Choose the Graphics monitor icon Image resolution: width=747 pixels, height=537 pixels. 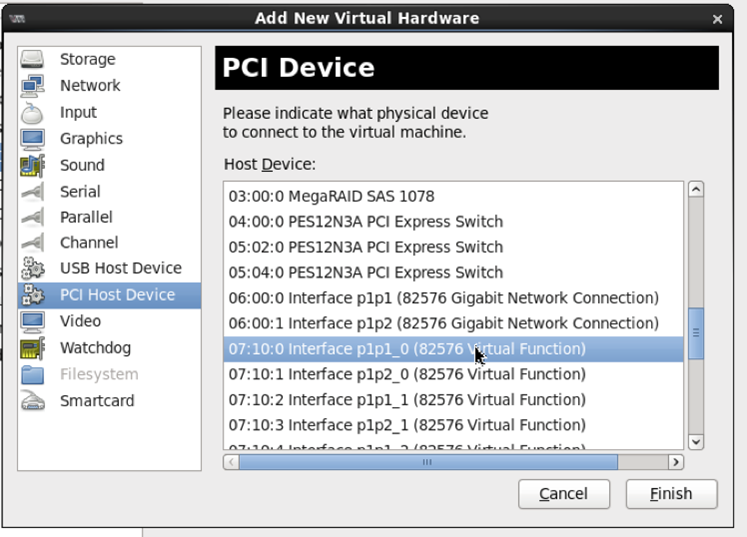pos(33,138)
